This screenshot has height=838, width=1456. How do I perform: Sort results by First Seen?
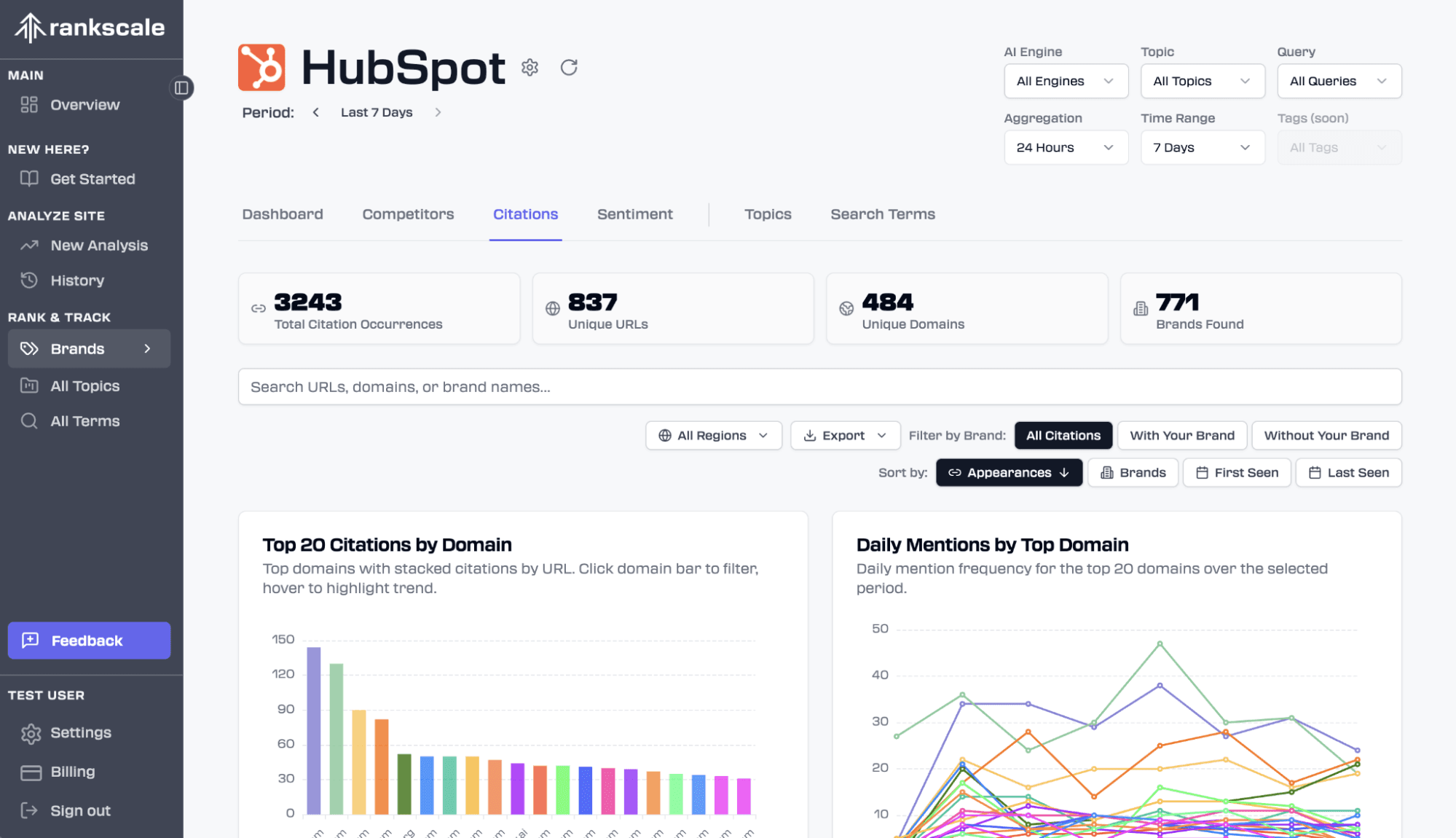click(1236, 472)
